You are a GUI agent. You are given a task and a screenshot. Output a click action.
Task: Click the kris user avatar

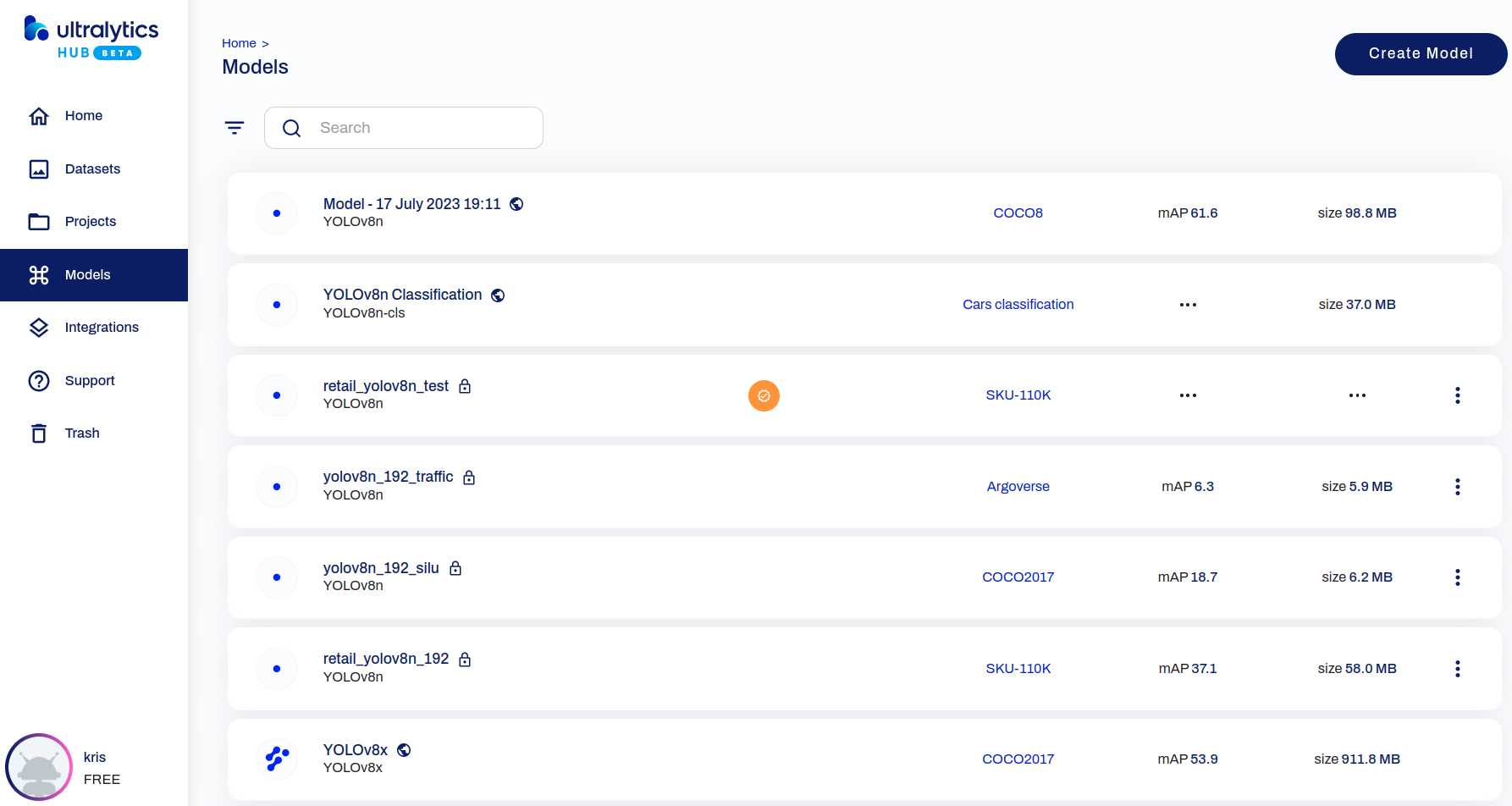click(x=39, y=767)
